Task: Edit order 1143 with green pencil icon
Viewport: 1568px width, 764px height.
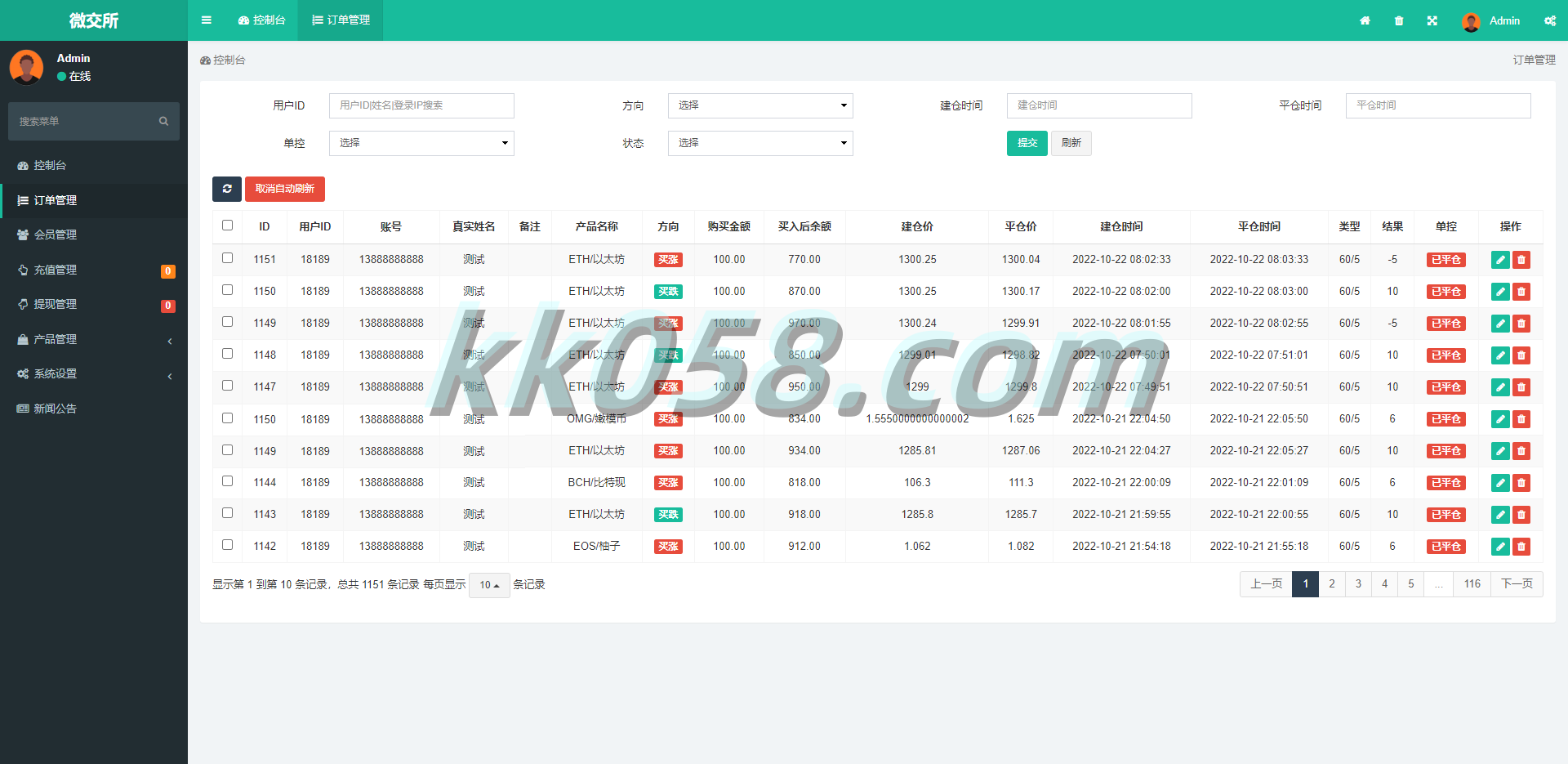Action: [x=1500, y=515]
